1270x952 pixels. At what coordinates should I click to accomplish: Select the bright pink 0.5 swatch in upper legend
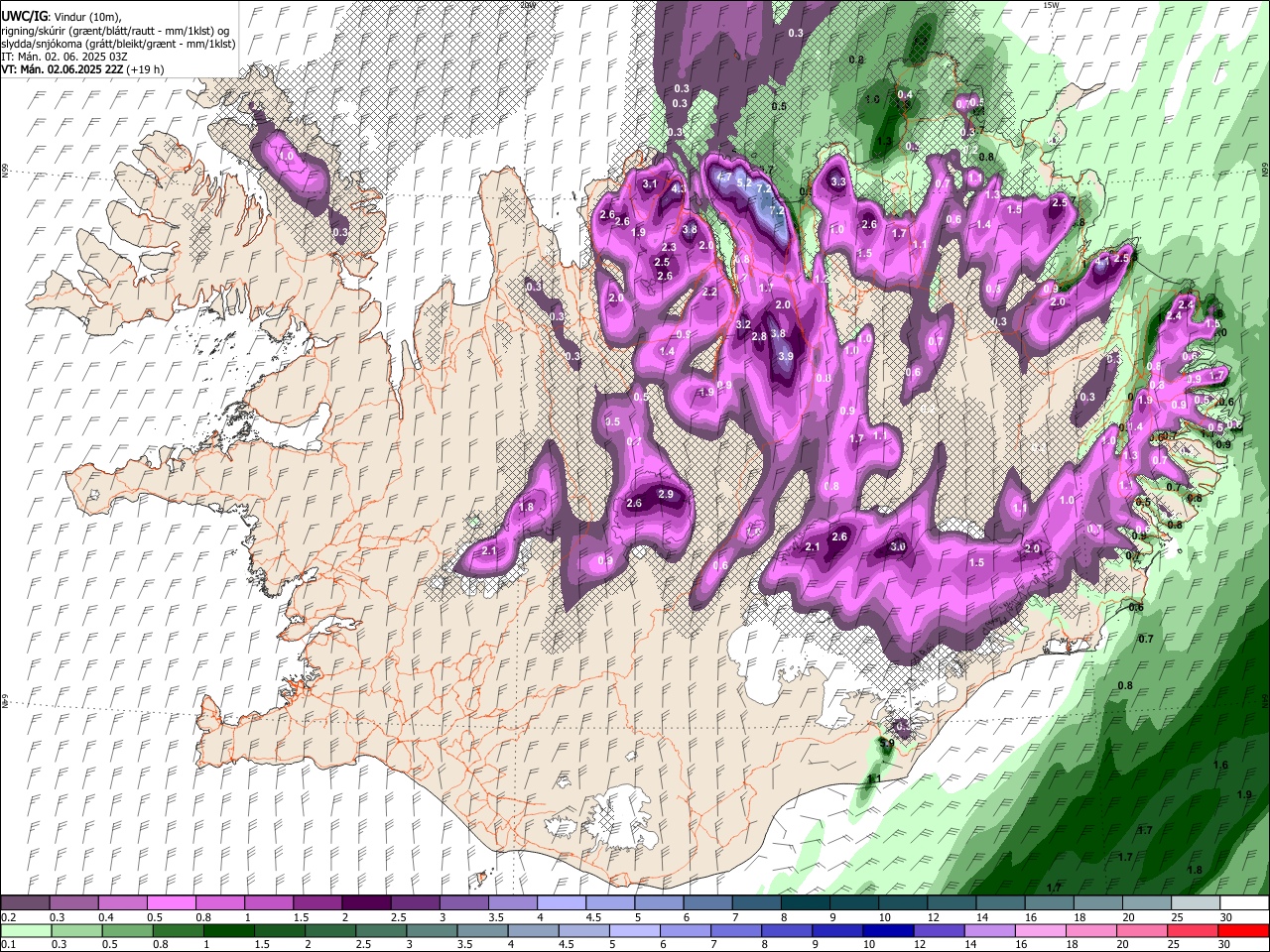pos(173,903)
